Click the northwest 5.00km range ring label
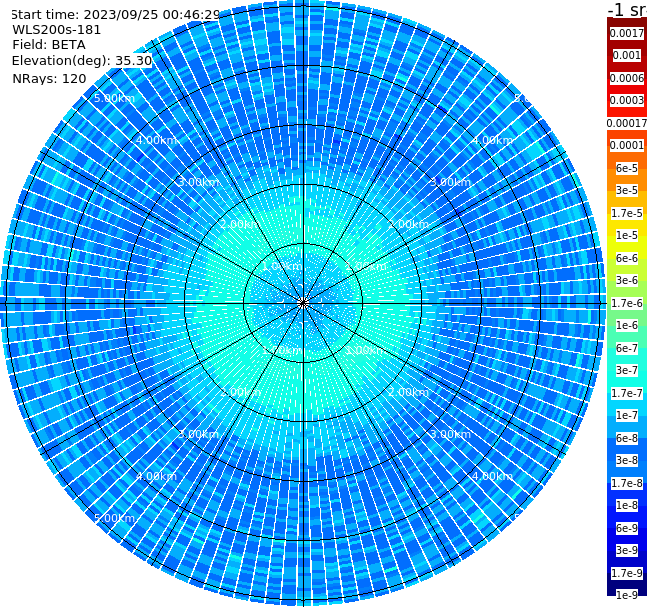647x607 pixels. click(114, 98)
